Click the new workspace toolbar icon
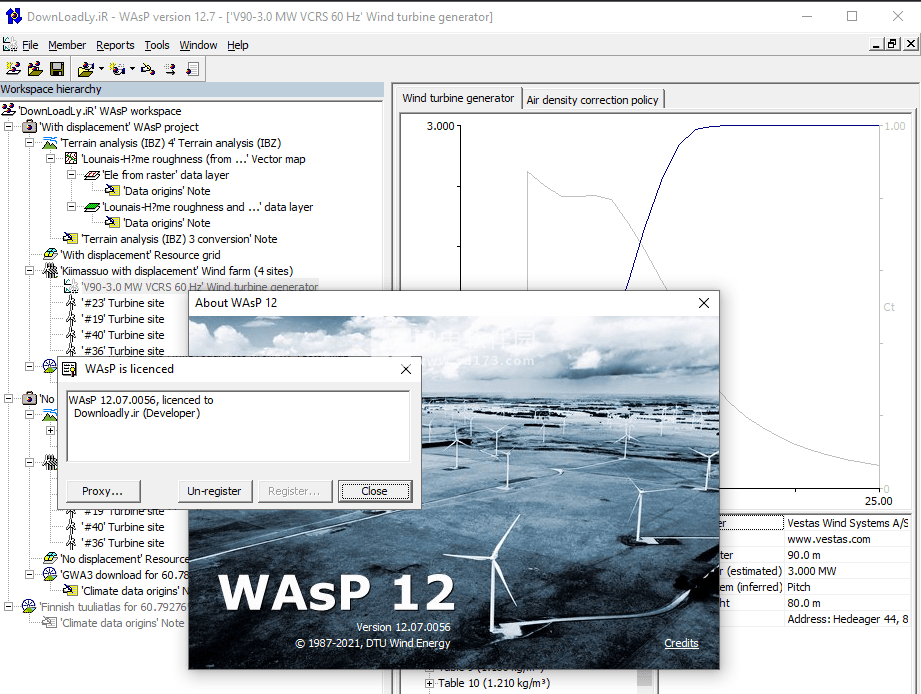This screenshot has width=921, height=694. tap(13, 69)
